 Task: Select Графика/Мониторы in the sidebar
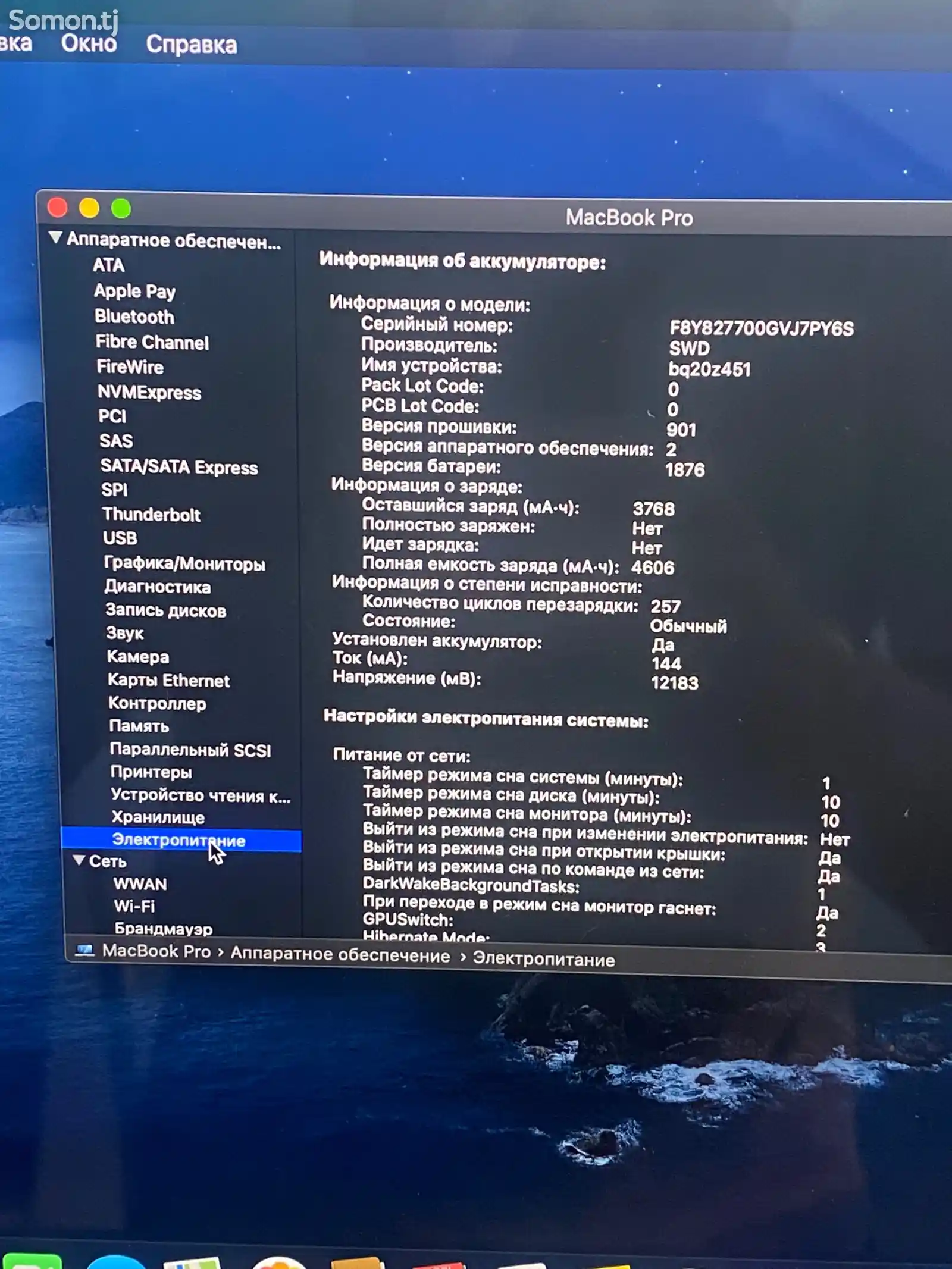click(184, 563)
